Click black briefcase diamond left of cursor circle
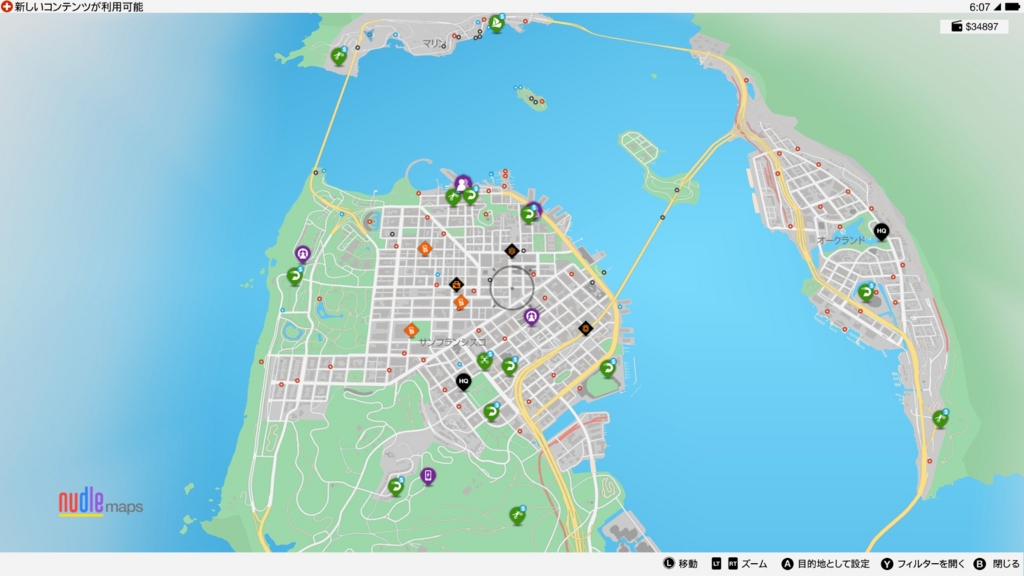This screenshot has width=1024, height=576. (456, 285)
